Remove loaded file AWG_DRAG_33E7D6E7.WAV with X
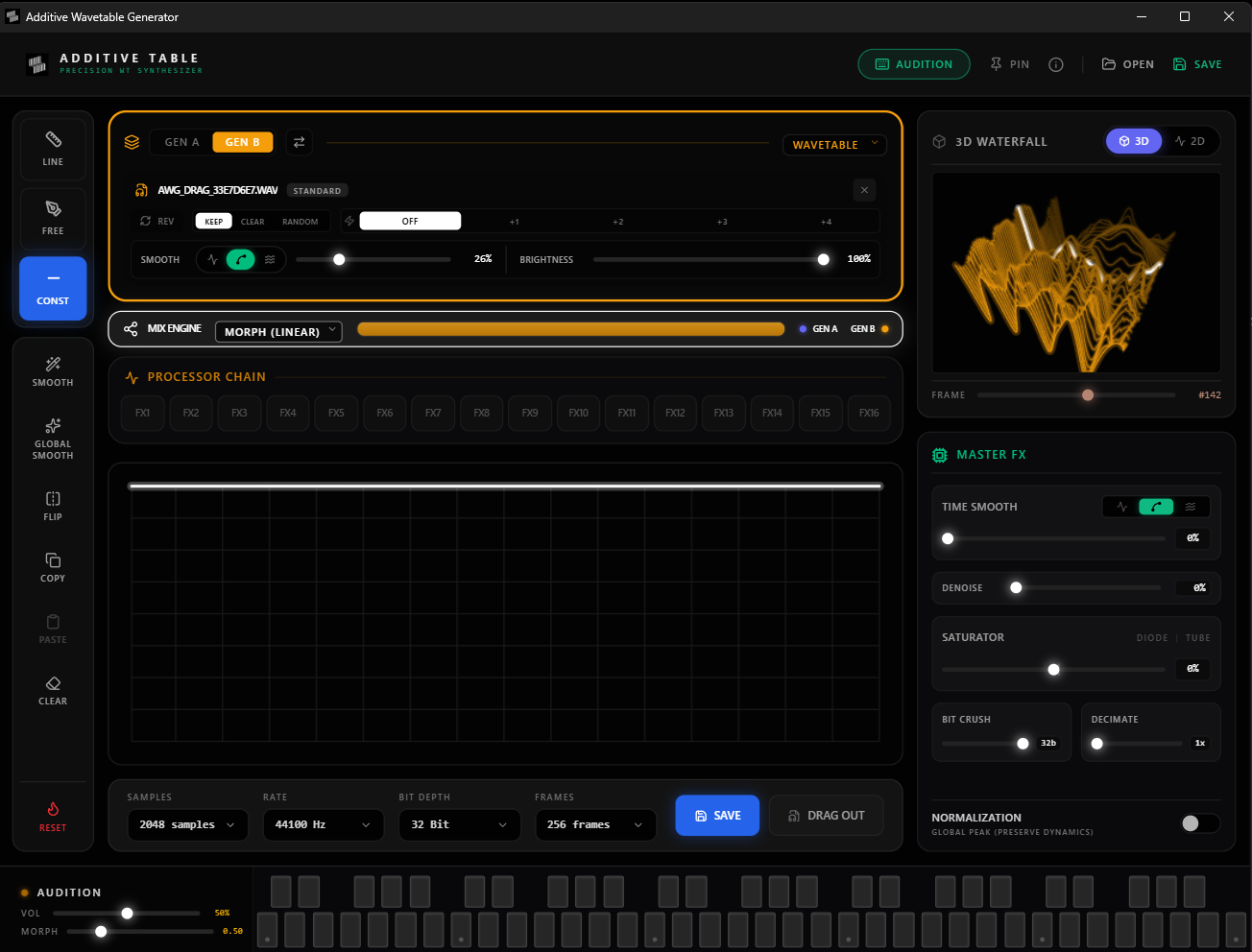This screenshot has width=1252, height=952. (864, 190)
